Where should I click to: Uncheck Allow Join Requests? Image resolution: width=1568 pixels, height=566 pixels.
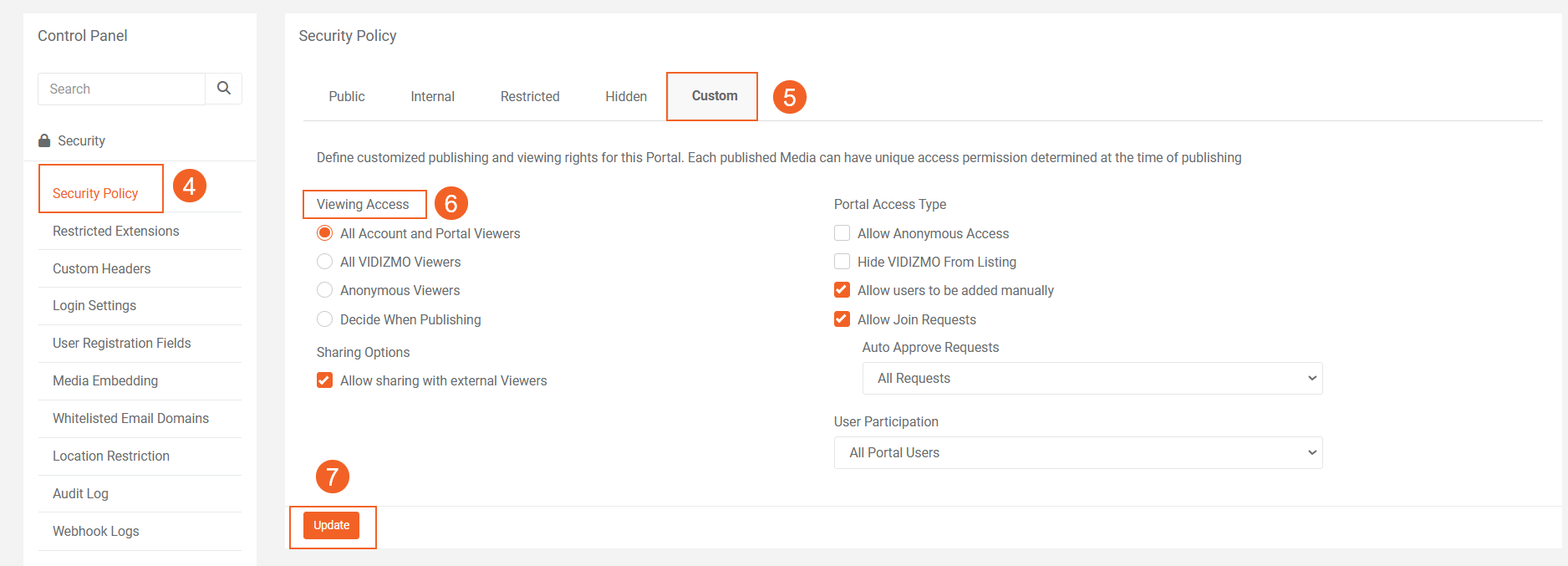[842, 319]
